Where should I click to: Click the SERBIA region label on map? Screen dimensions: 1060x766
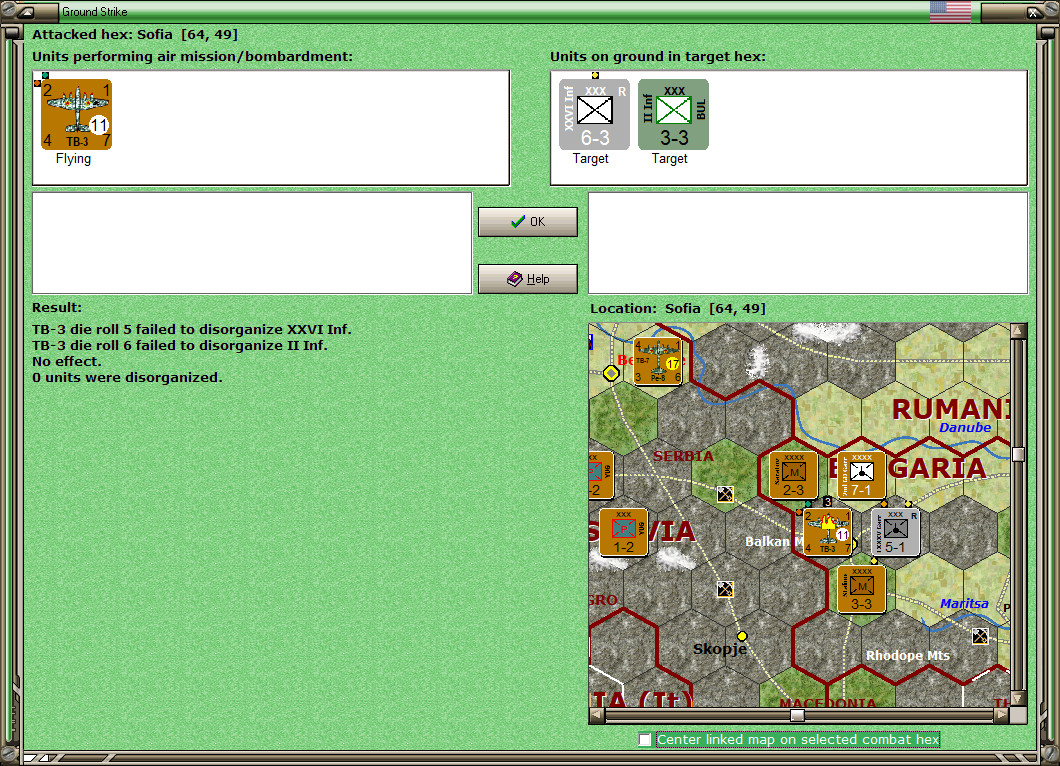coord(683,456)
